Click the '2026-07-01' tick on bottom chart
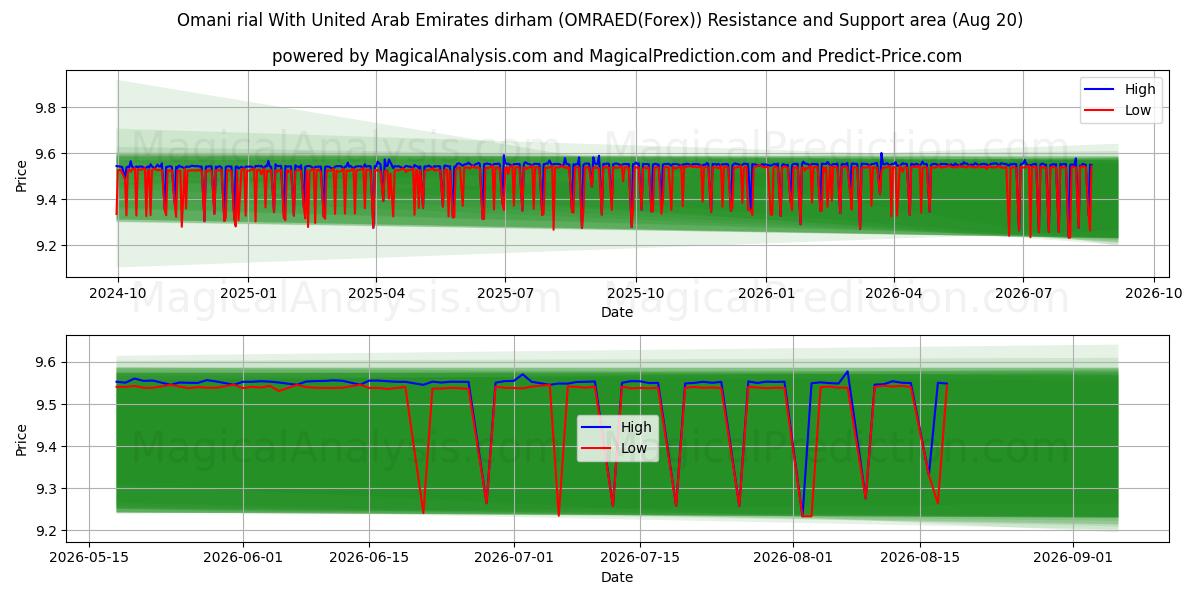 tap(514, 559)
